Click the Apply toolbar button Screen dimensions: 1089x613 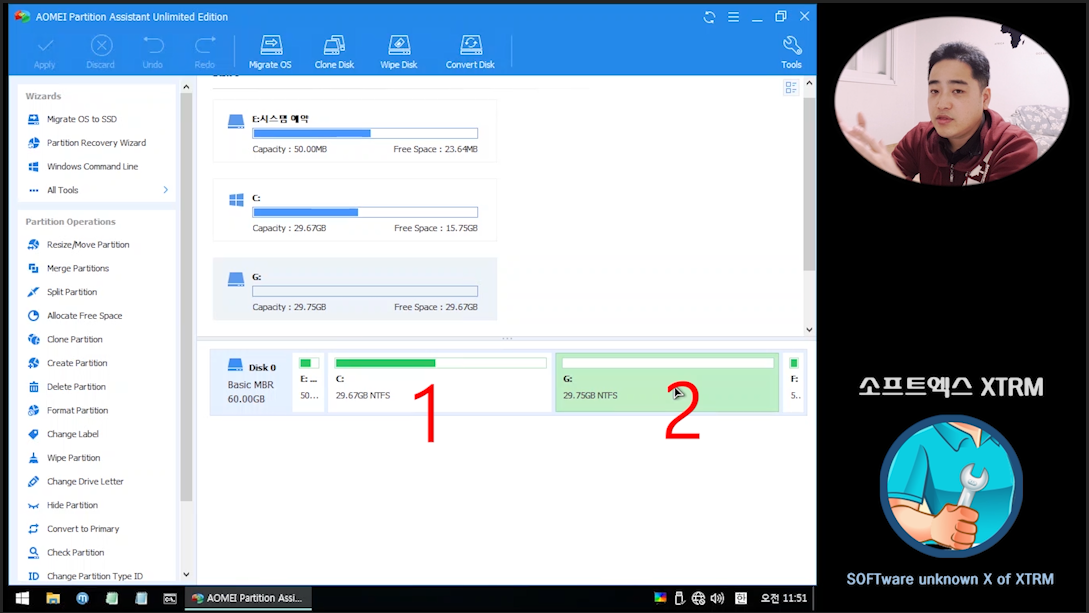(44, 52)
